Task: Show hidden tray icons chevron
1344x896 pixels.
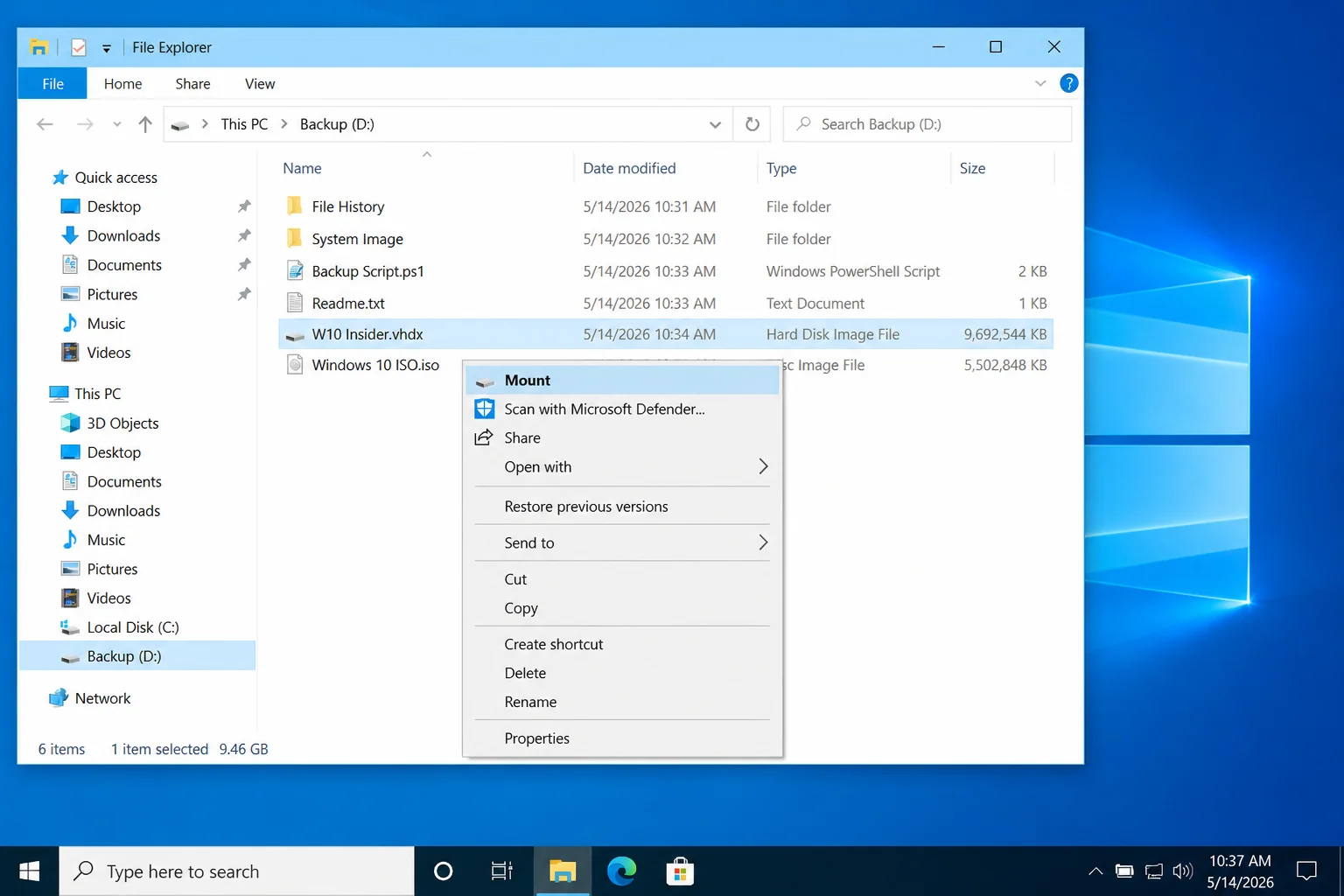Action: (1095, 871)
